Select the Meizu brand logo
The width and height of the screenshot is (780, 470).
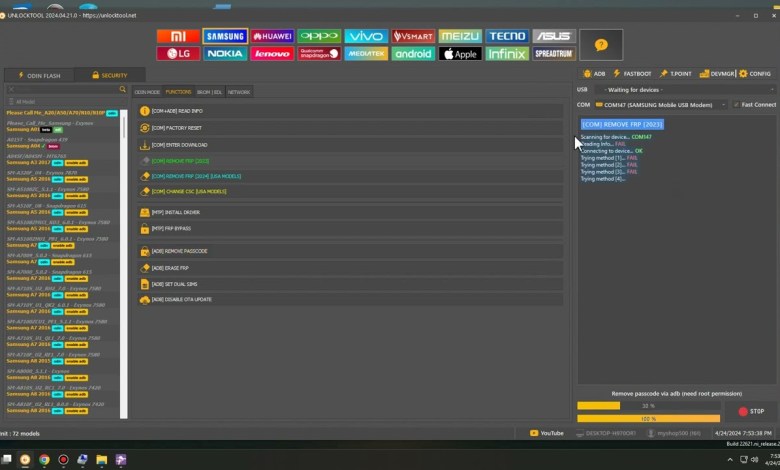click(x=460, y=36)
